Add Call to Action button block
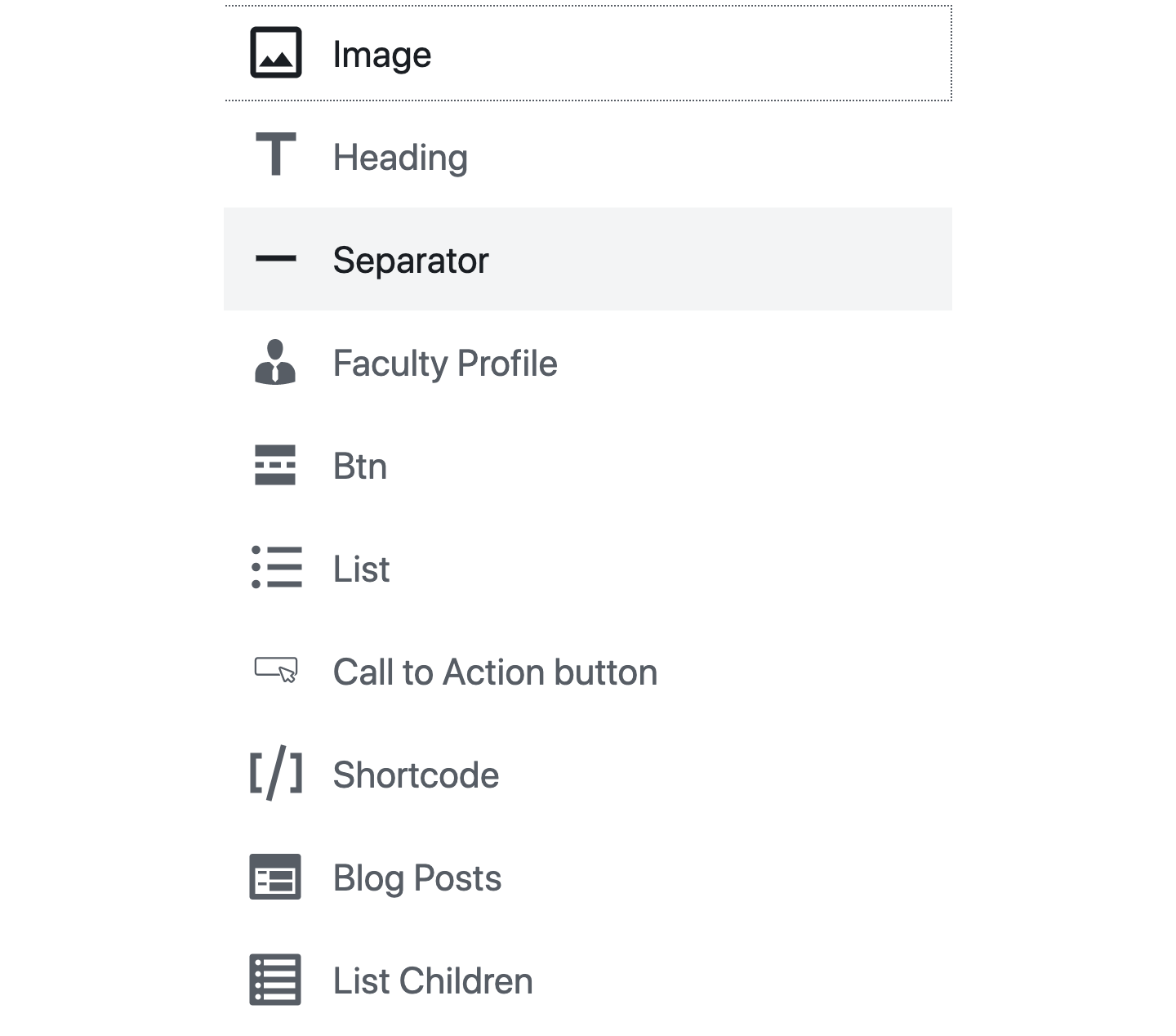The image size is (1176, 1036). click(495, 672)
